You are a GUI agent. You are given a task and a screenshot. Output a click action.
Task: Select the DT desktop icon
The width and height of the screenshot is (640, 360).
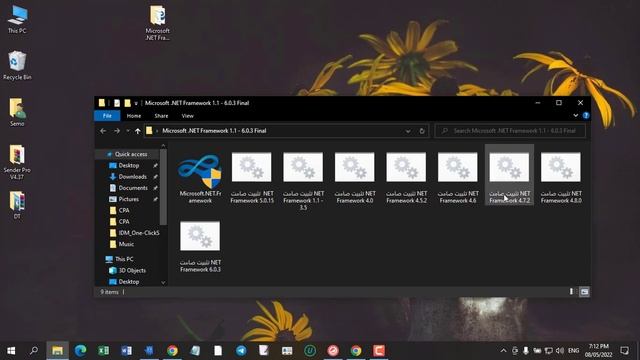click(x=17, y=205)
